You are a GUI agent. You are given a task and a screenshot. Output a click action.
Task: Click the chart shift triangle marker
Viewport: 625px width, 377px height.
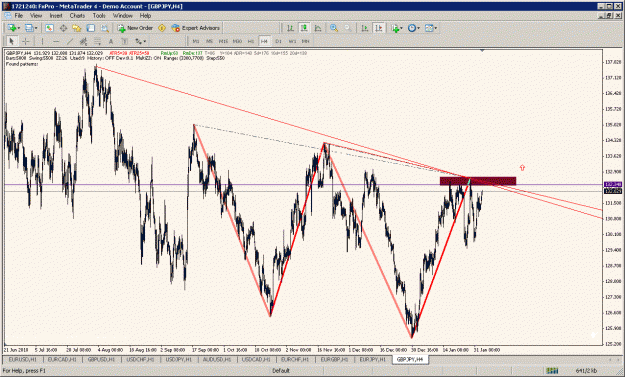(482, 51)
